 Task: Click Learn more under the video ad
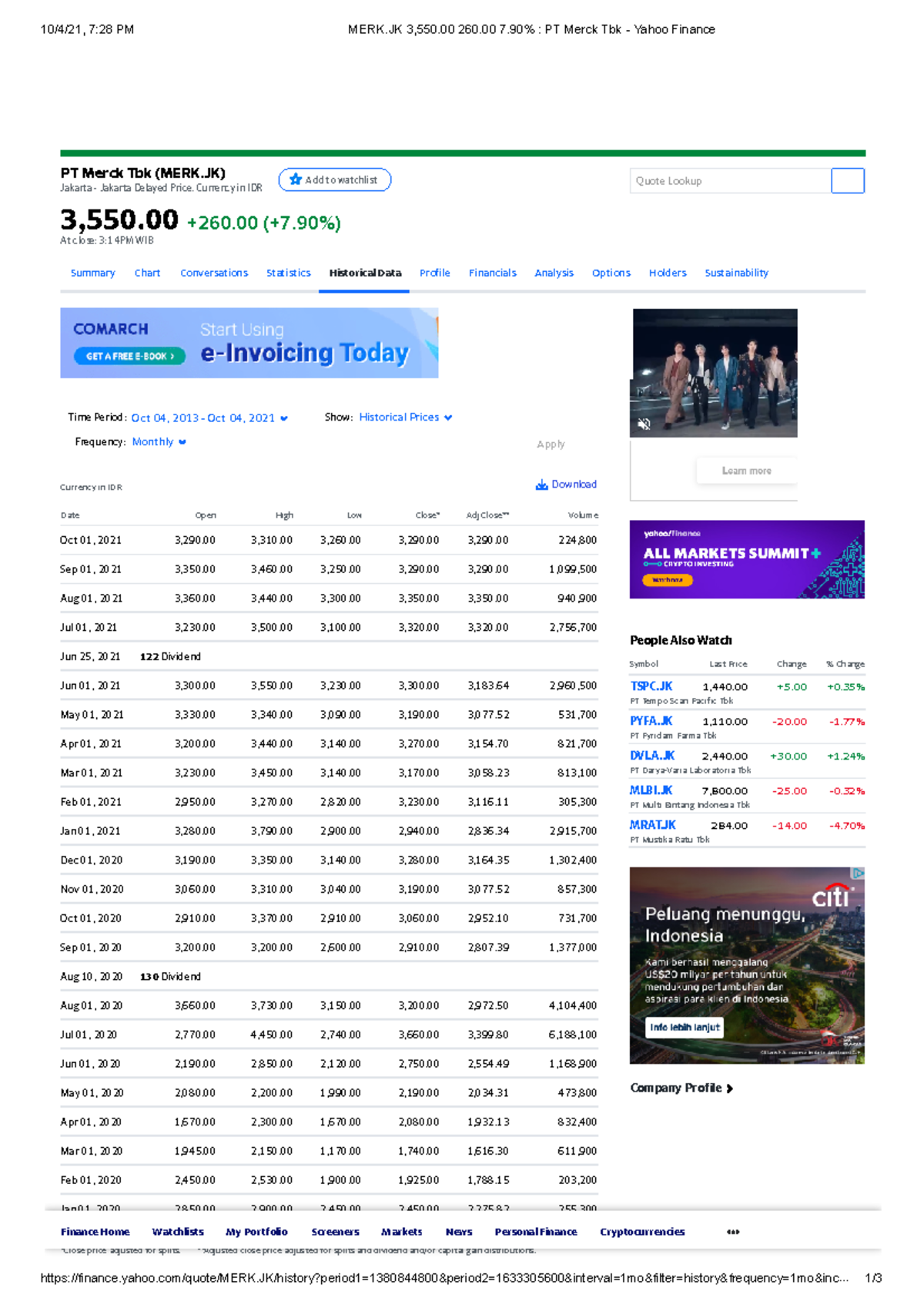(746, 471)
